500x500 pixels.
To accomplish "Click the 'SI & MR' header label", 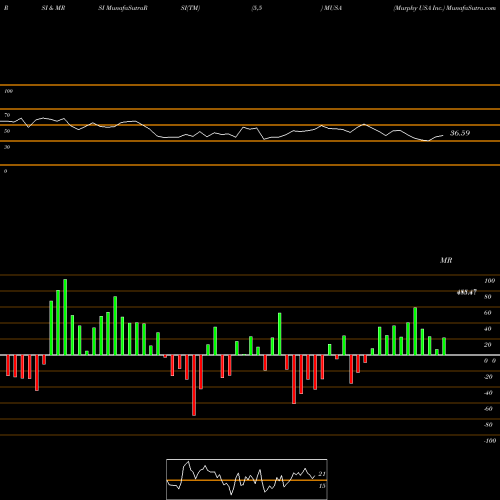I will [53, 8].
